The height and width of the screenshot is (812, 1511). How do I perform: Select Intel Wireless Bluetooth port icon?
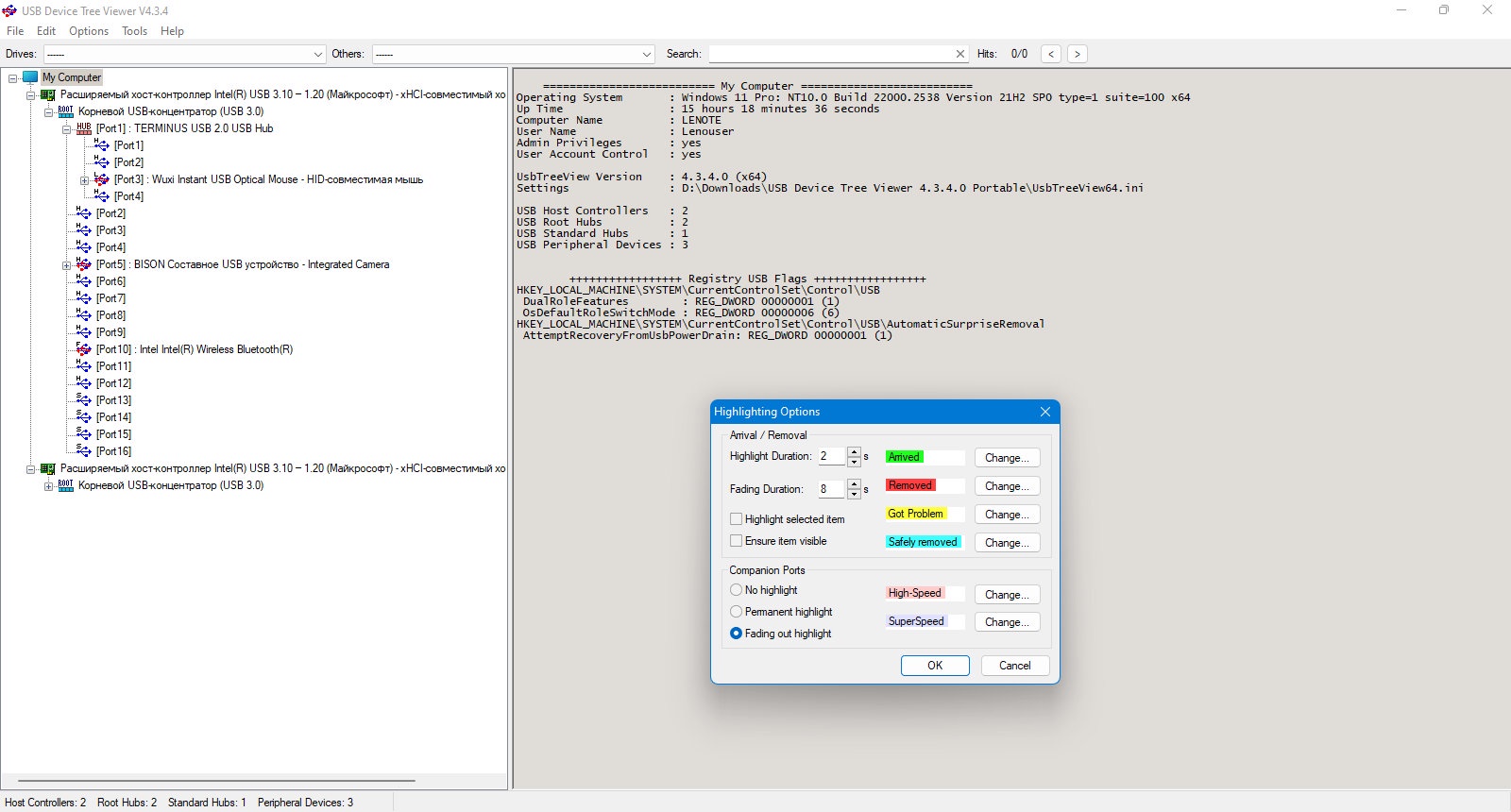(84, 349)
